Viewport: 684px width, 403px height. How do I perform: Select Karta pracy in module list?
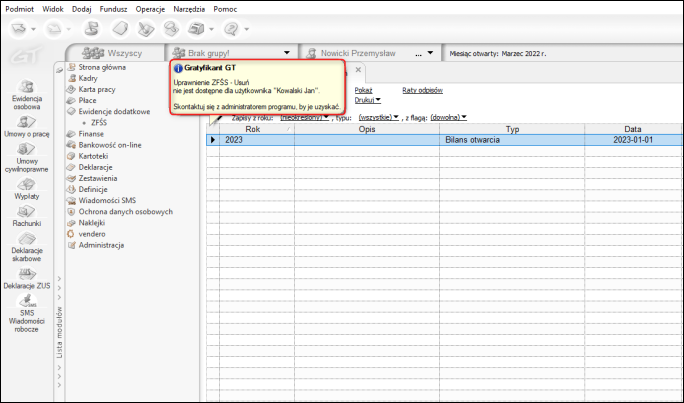coord(97,89)
